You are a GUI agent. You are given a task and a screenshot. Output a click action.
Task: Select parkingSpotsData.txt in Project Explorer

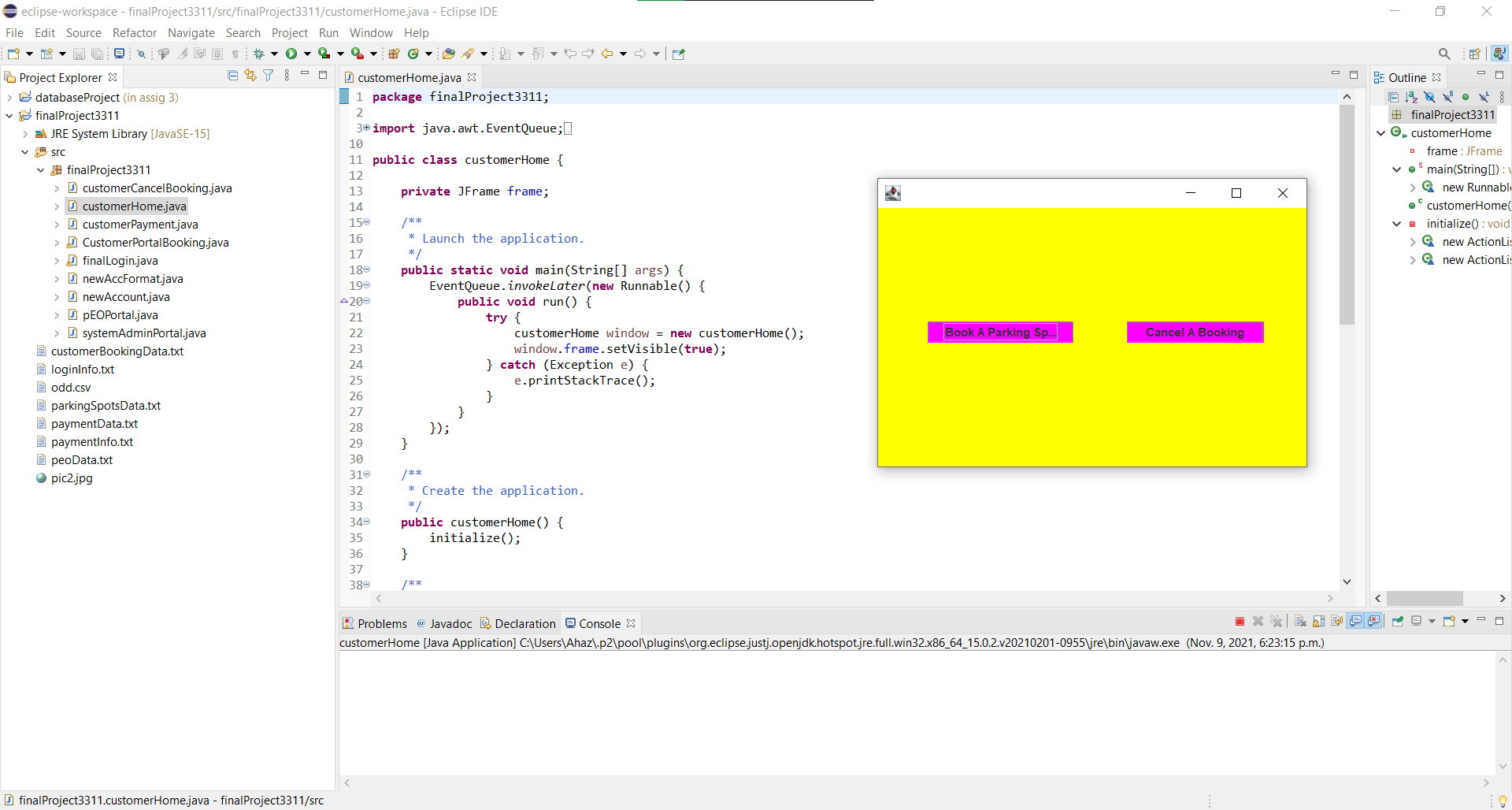tap(106, 406)
